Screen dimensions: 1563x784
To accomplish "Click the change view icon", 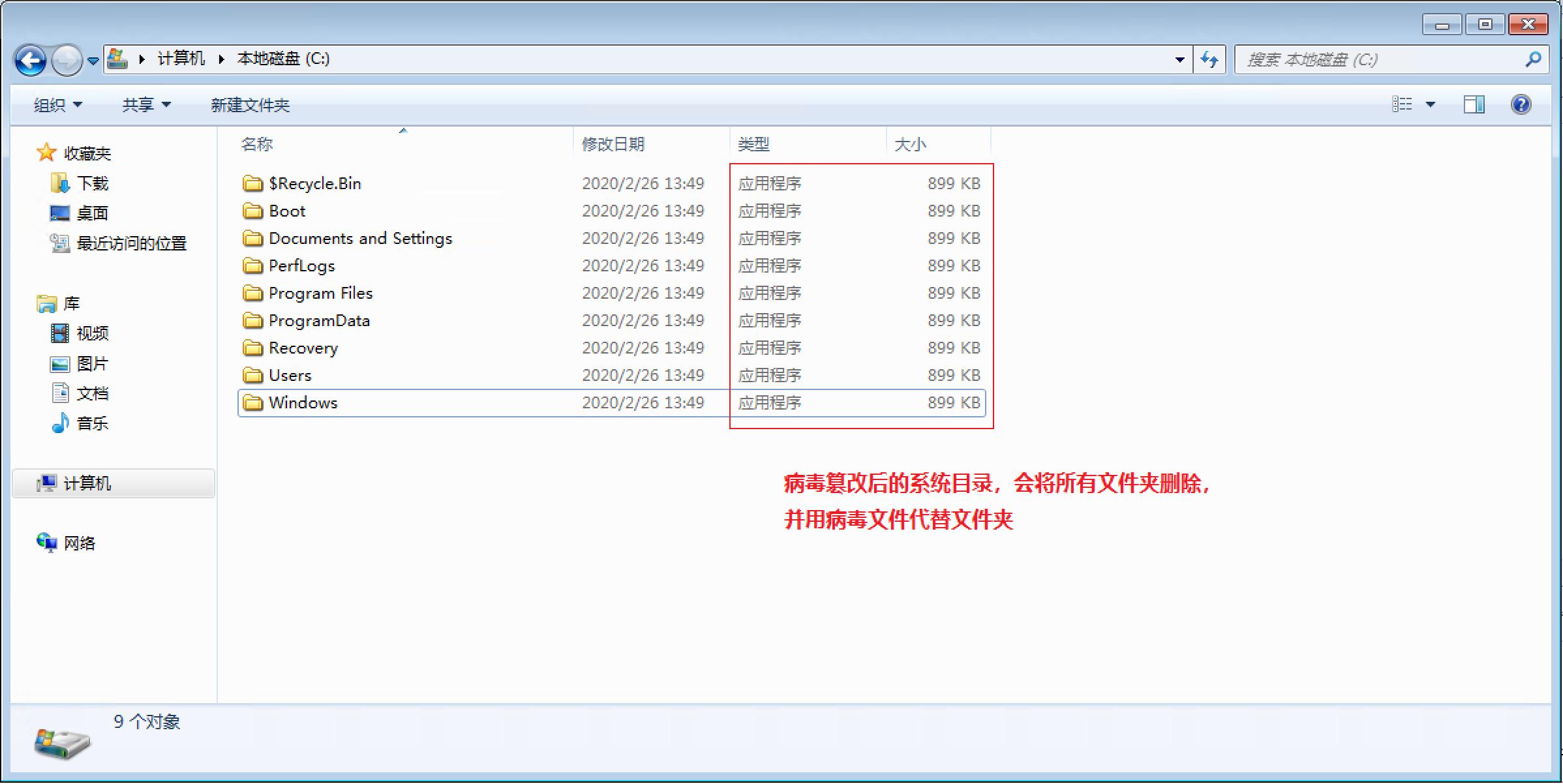I will pos(1402,104).
